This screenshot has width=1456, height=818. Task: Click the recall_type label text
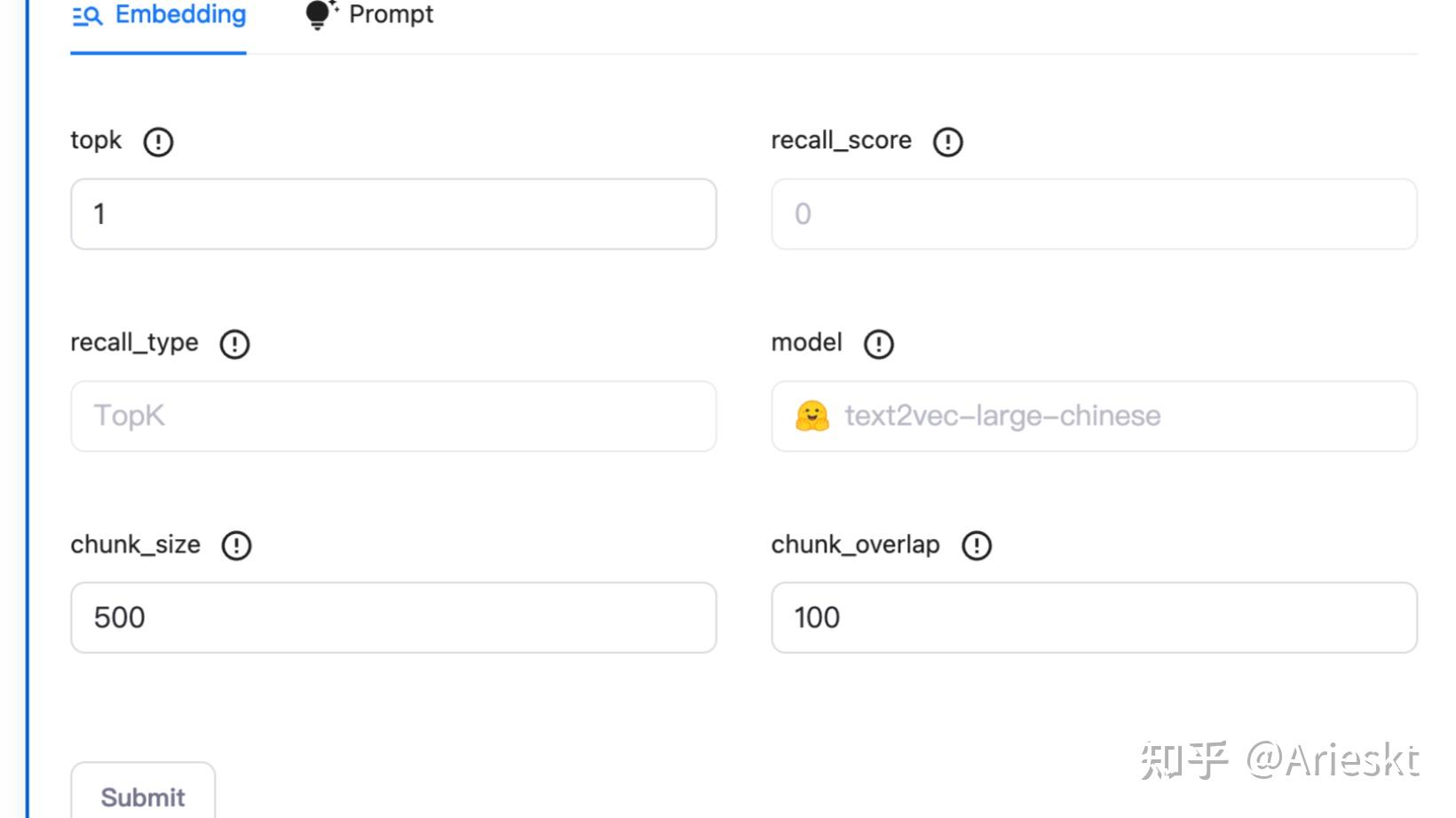[134, 343]
